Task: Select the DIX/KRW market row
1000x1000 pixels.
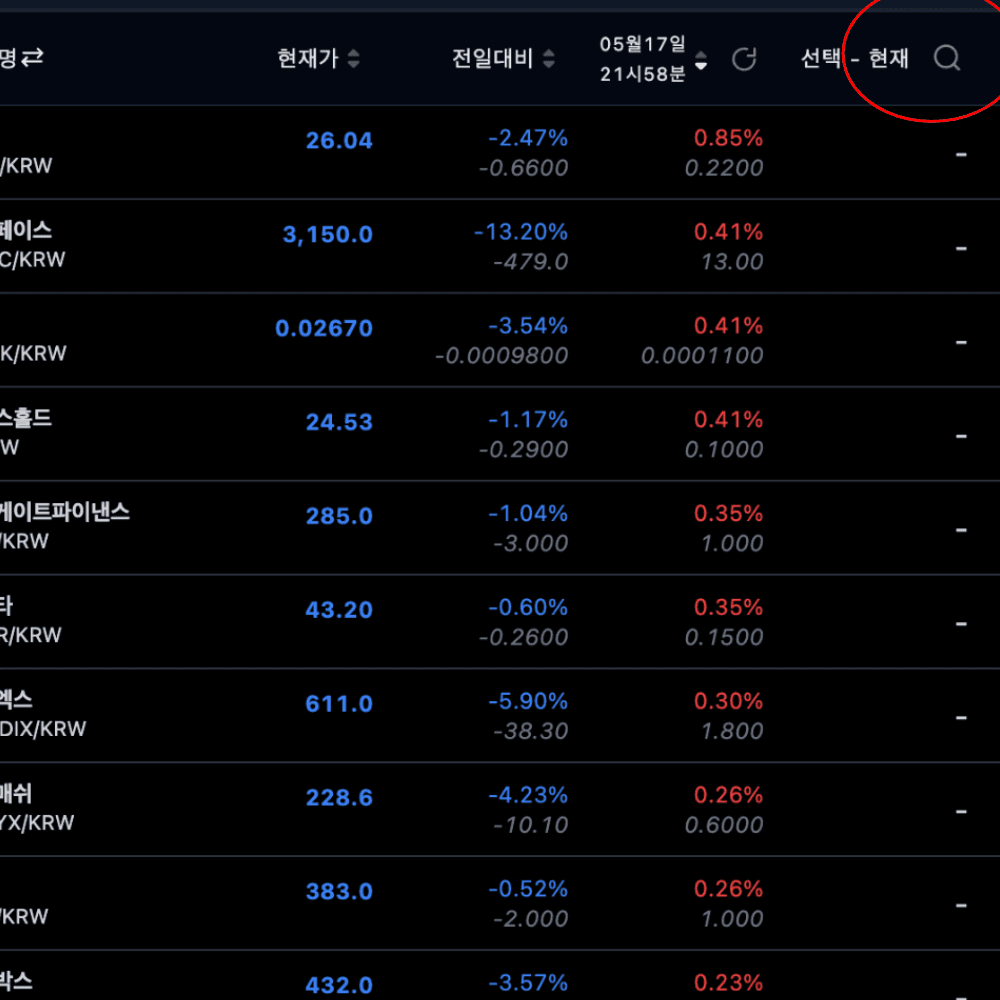Action: (43, 729)
